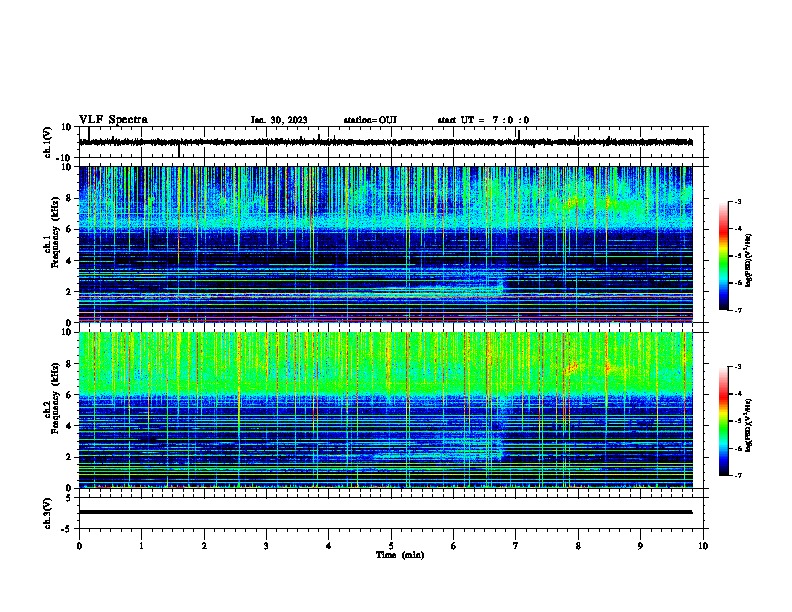Click the time axis tick label "0"
Screen dimensions: 792x612
click(x=79, y=546)
